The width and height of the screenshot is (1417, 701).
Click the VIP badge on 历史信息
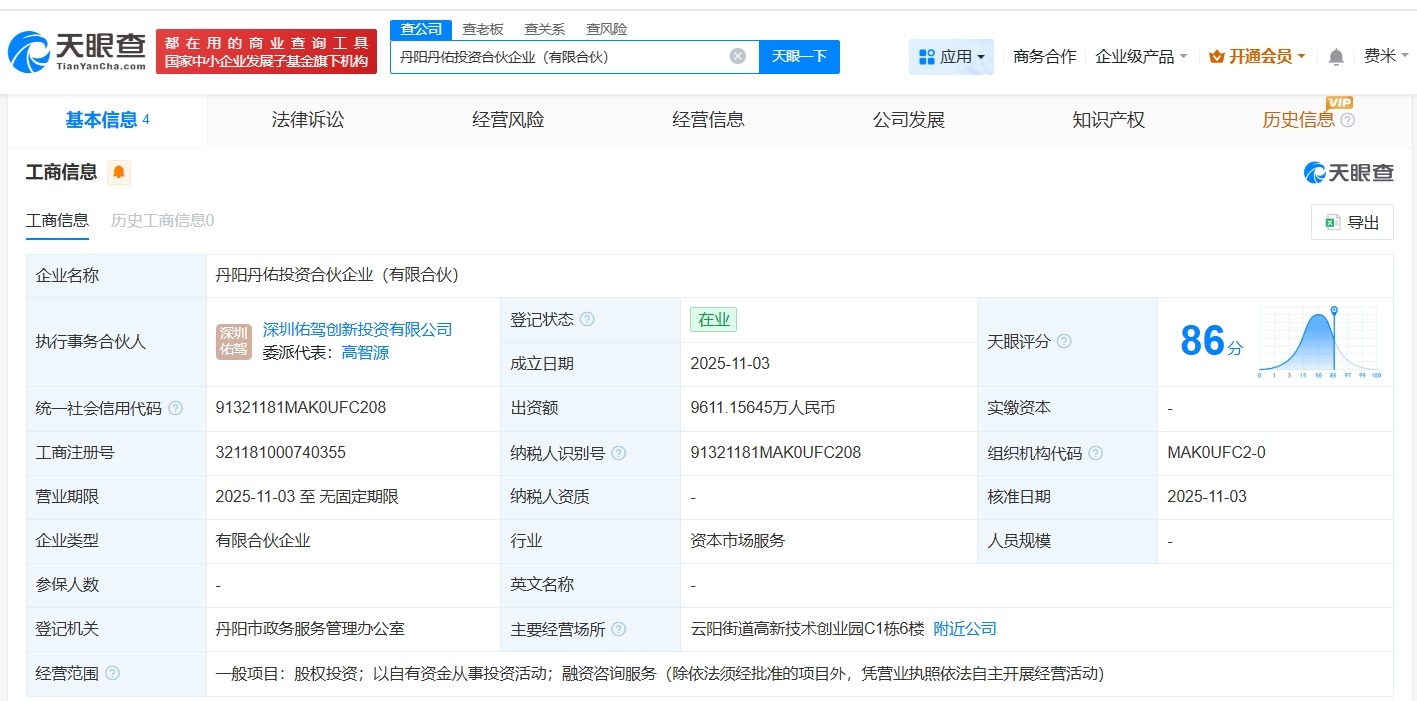click(x=1339, y=103)
